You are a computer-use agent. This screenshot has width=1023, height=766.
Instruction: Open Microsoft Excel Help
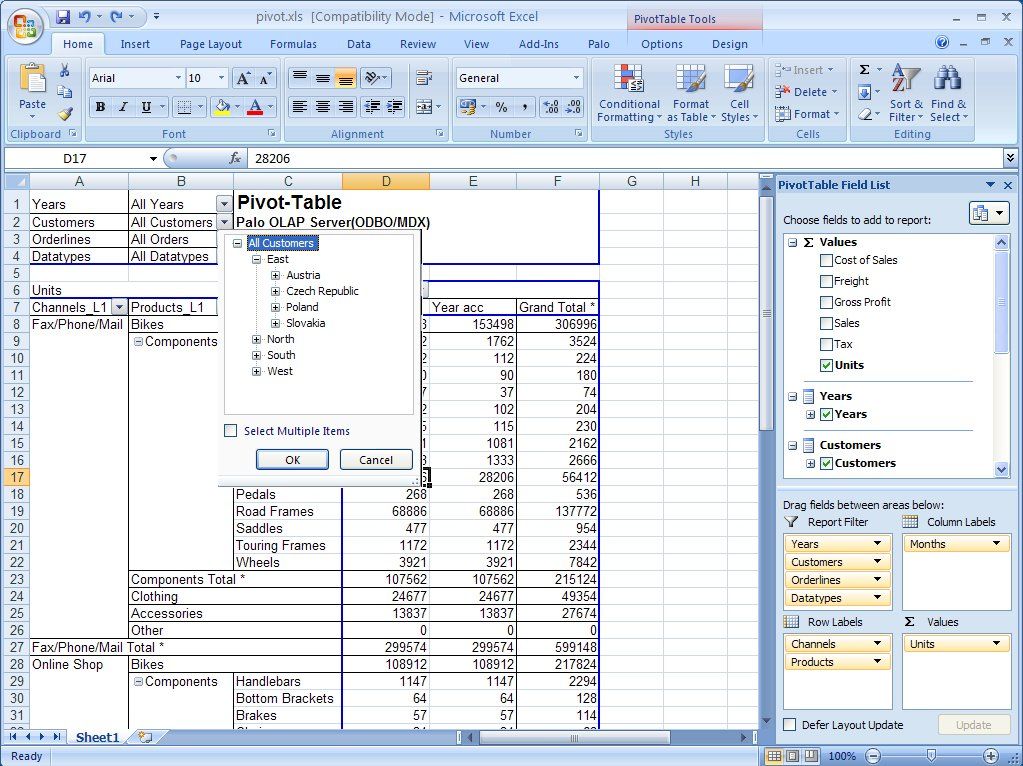[x=942, y=42]
